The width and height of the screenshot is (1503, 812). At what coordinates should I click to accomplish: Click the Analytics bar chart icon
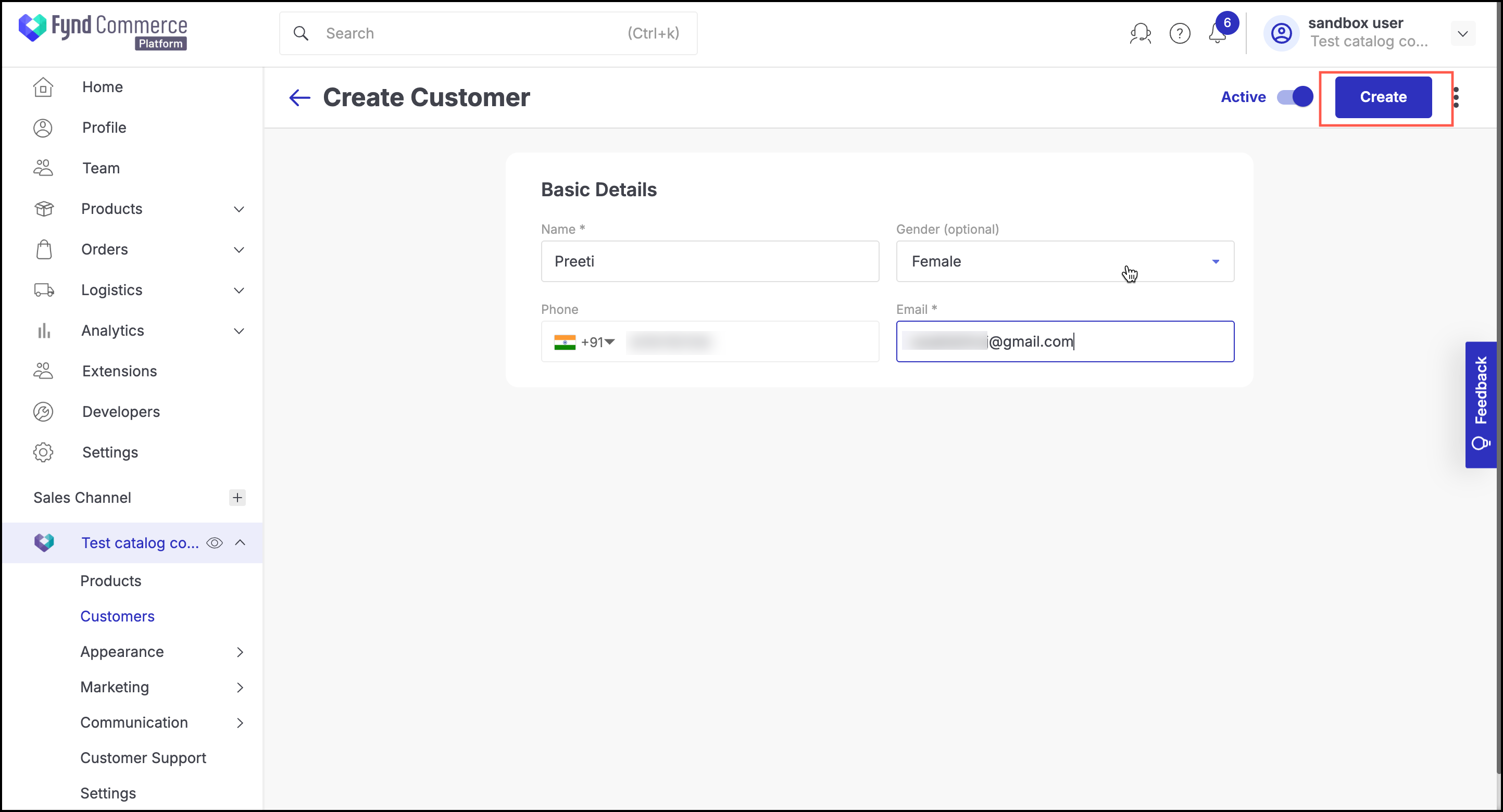coord(44,331)
